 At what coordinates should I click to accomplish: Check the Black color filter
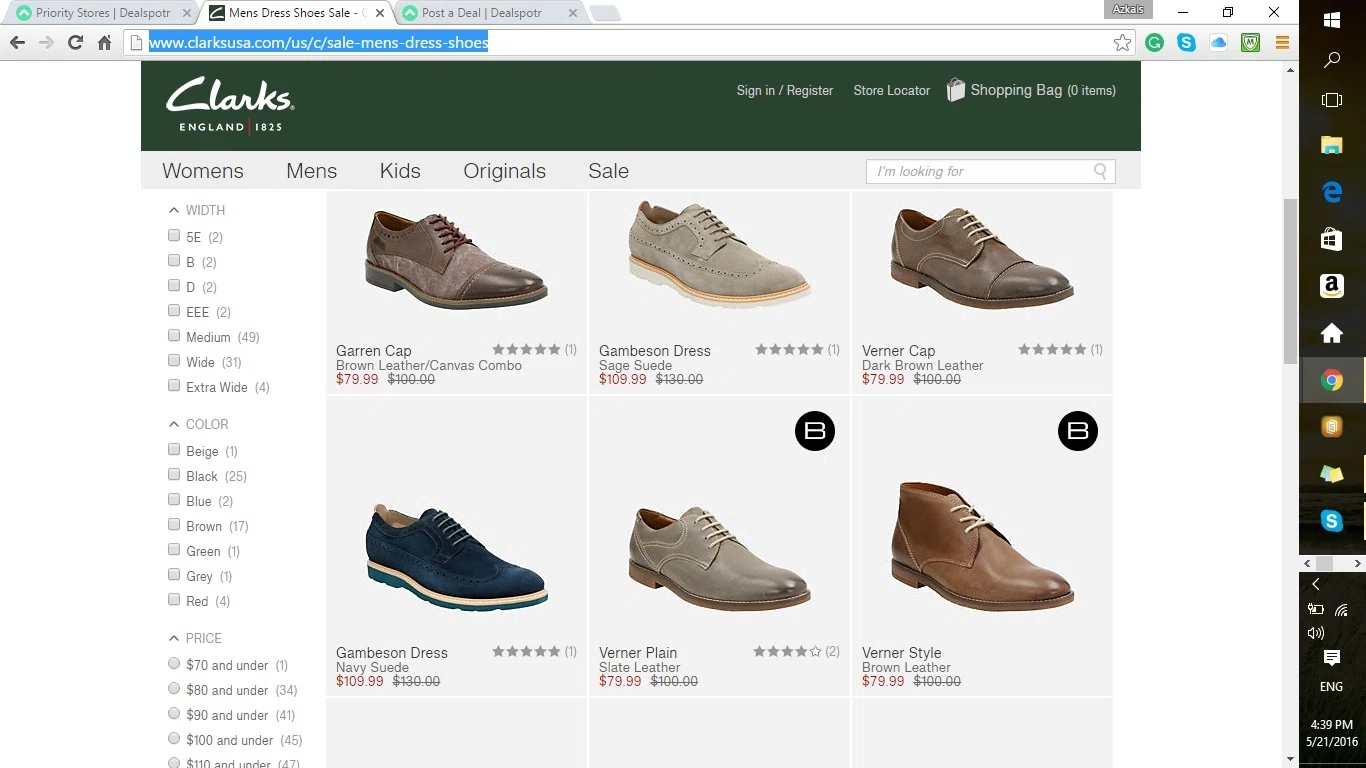coord(174,475)
